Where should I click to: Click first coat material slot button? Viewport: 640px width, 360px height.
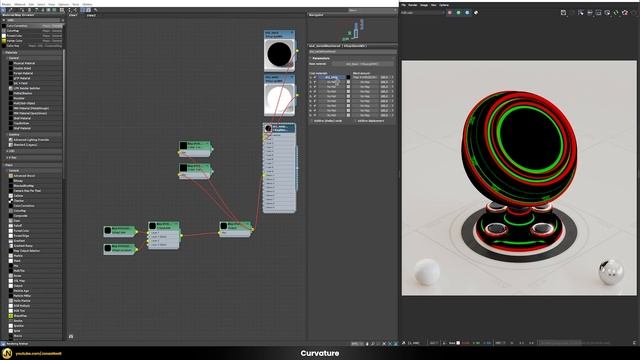point(331,77)
